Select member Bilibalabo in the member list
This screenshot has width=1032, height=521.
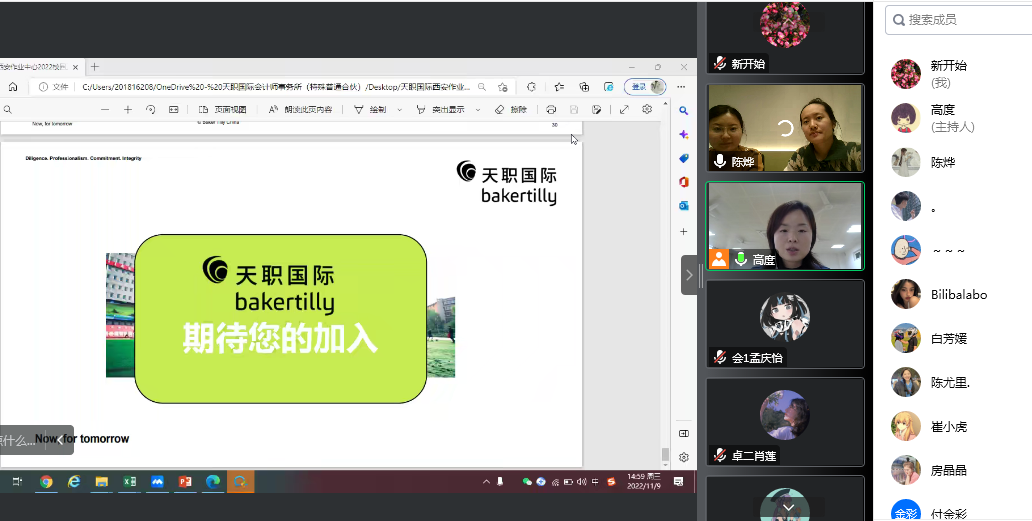pyautogui.click(x=958, y=294)
